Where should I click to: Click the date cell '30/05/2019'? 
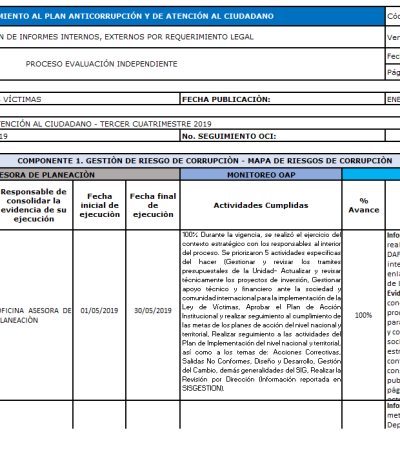153,315
